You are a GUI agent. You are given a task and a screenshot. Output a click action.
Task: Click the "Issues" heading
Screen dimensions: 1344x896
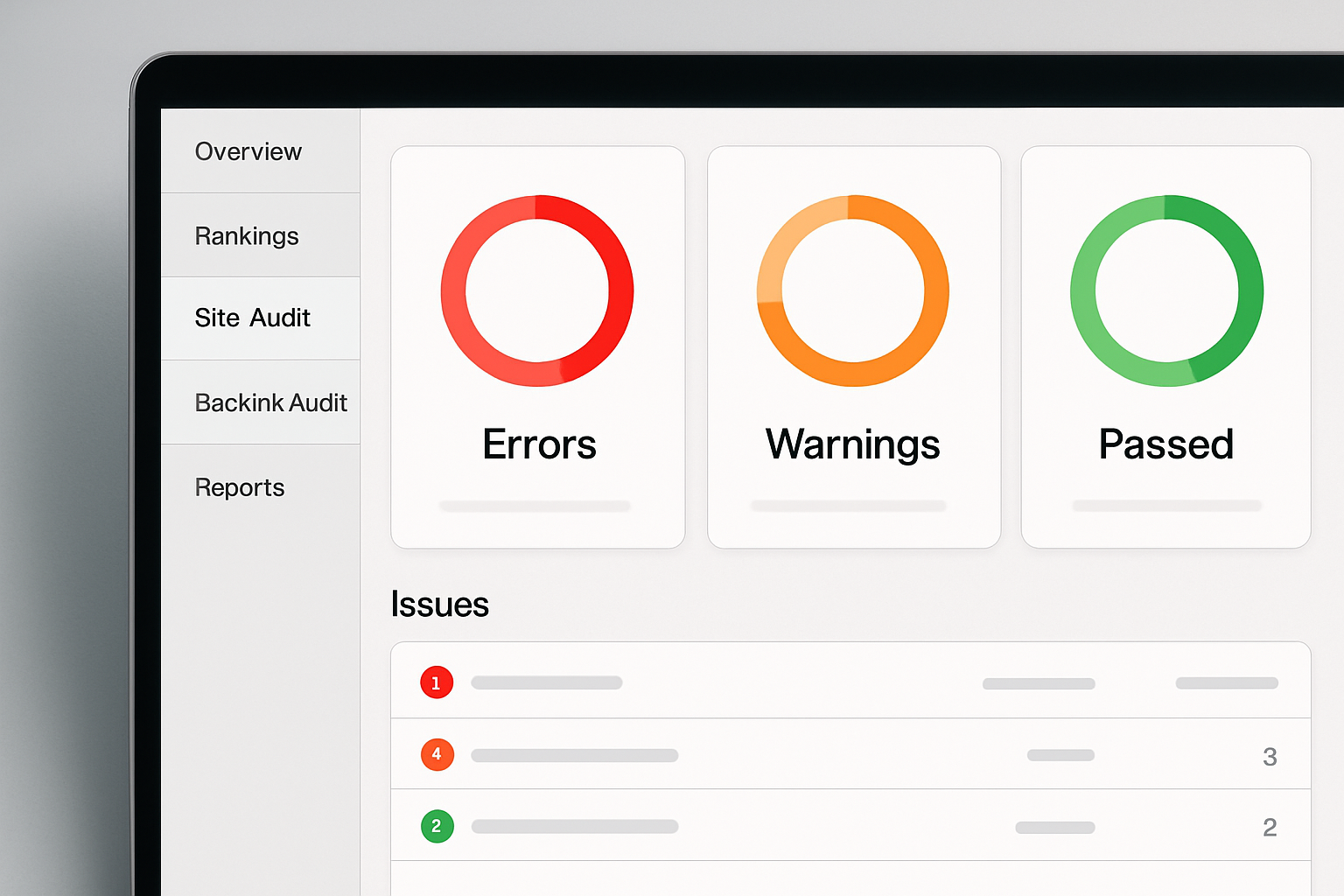coord(439,605)
